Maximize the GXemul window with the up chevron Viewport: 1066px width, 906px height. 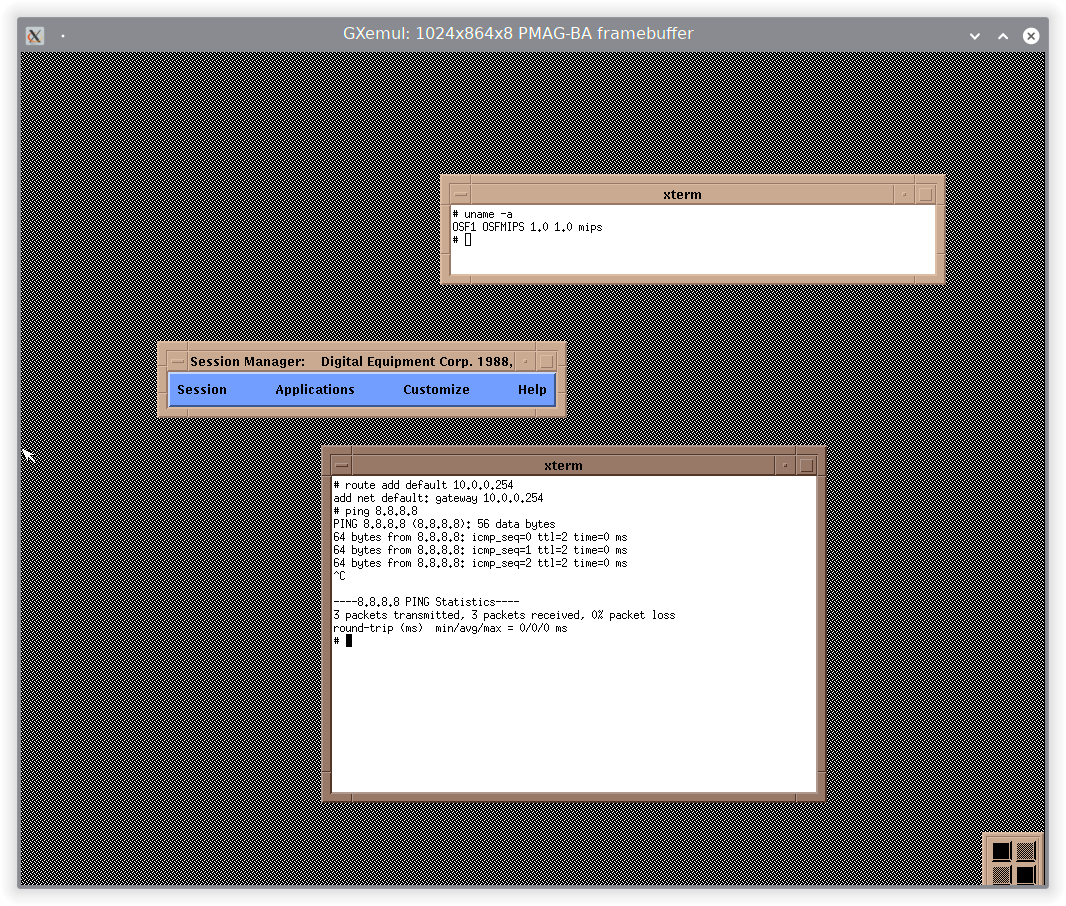click(1003, 36)
